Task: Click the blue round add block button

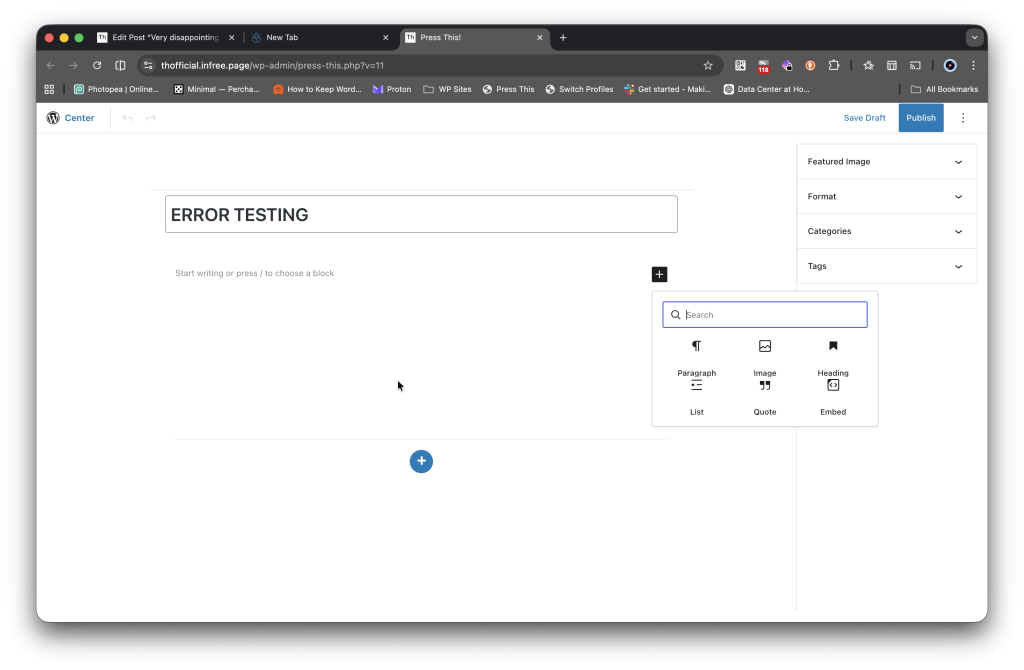Action: click(x=421, y=461)
